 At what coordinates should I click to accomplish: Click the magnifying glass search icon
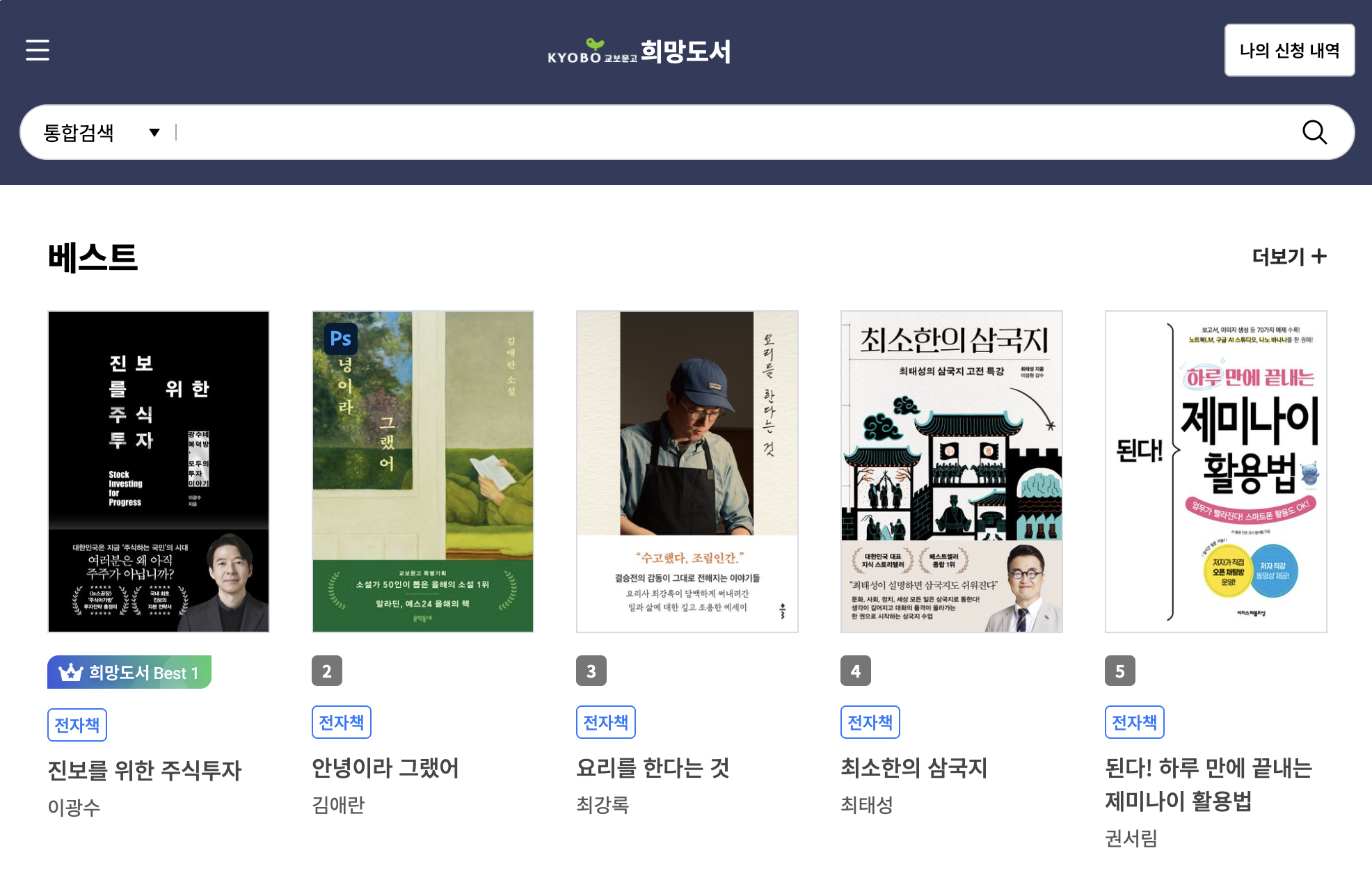pos(1314,132)
